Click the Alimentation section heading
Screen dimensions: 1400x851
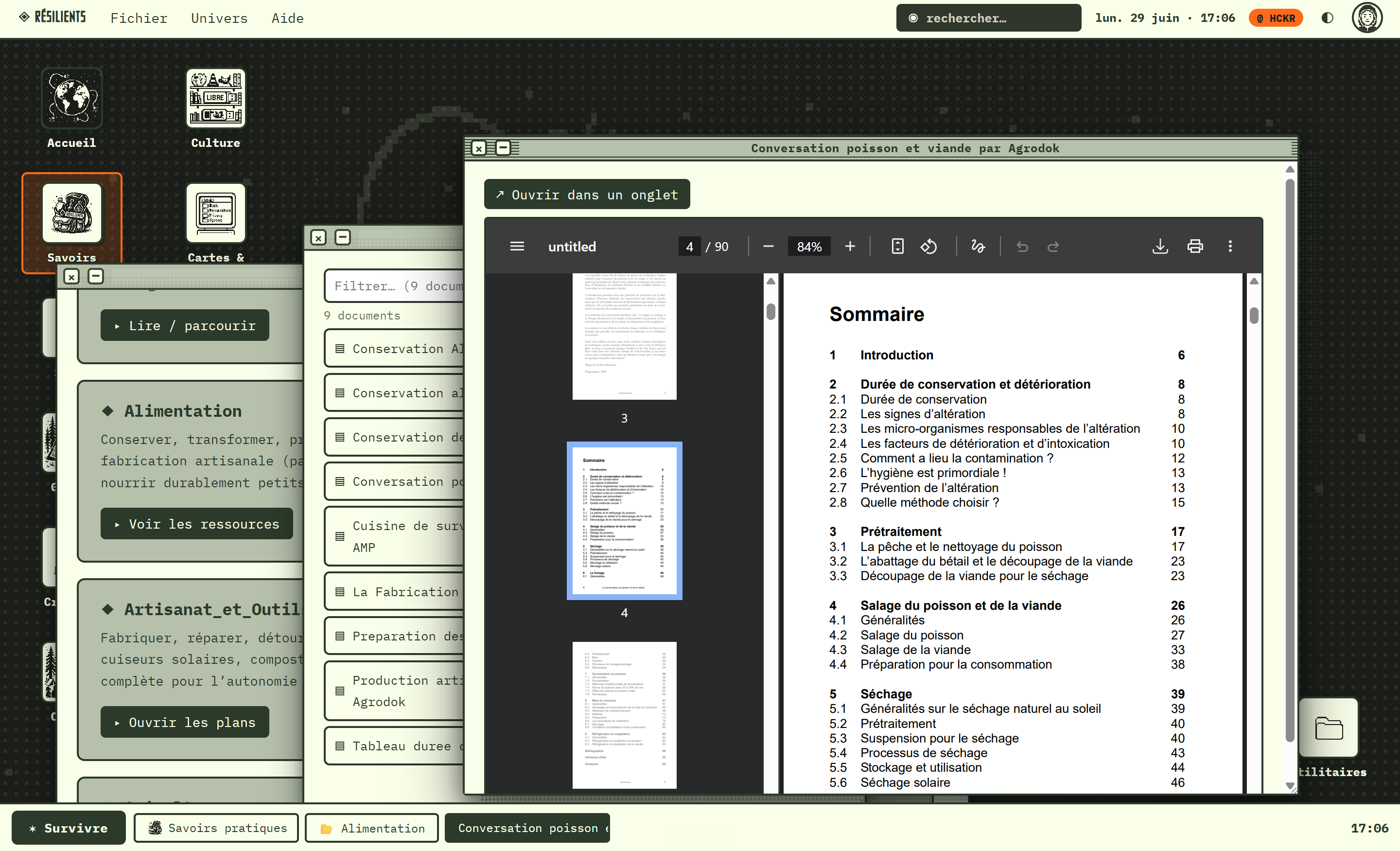[182, 411]
